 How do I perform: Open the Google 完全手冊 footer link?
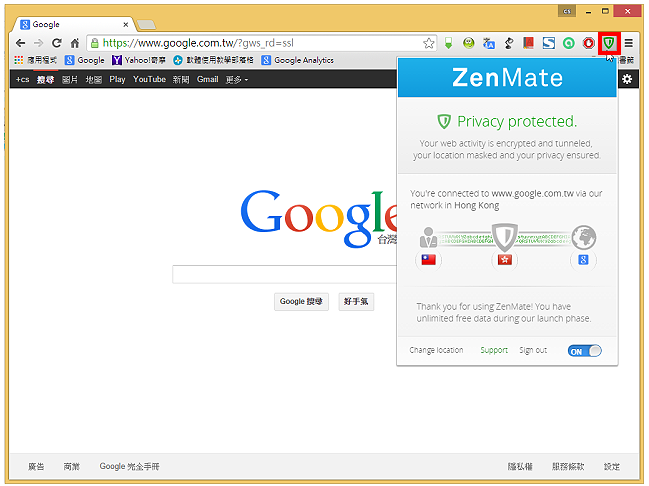point(129,467)
